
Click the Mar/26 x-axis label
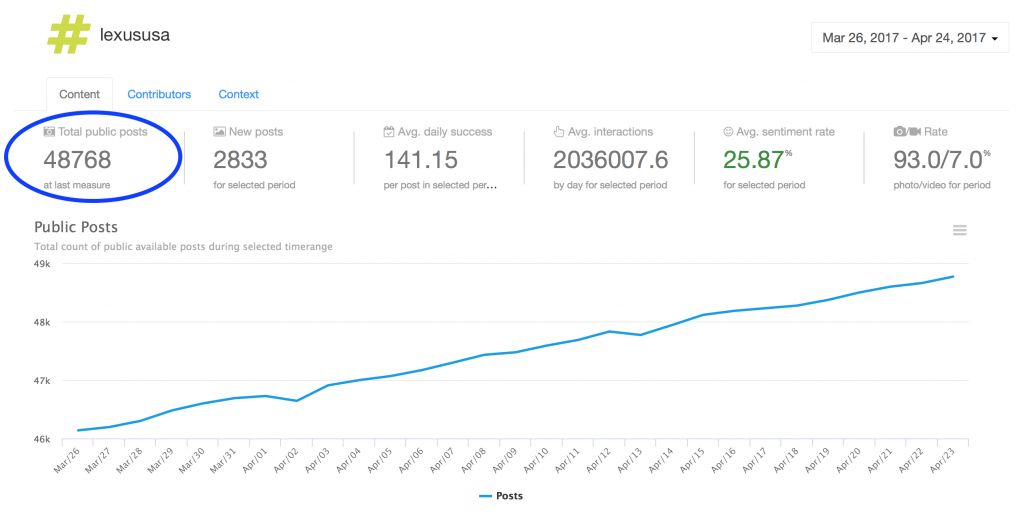[x=67, y=459]
